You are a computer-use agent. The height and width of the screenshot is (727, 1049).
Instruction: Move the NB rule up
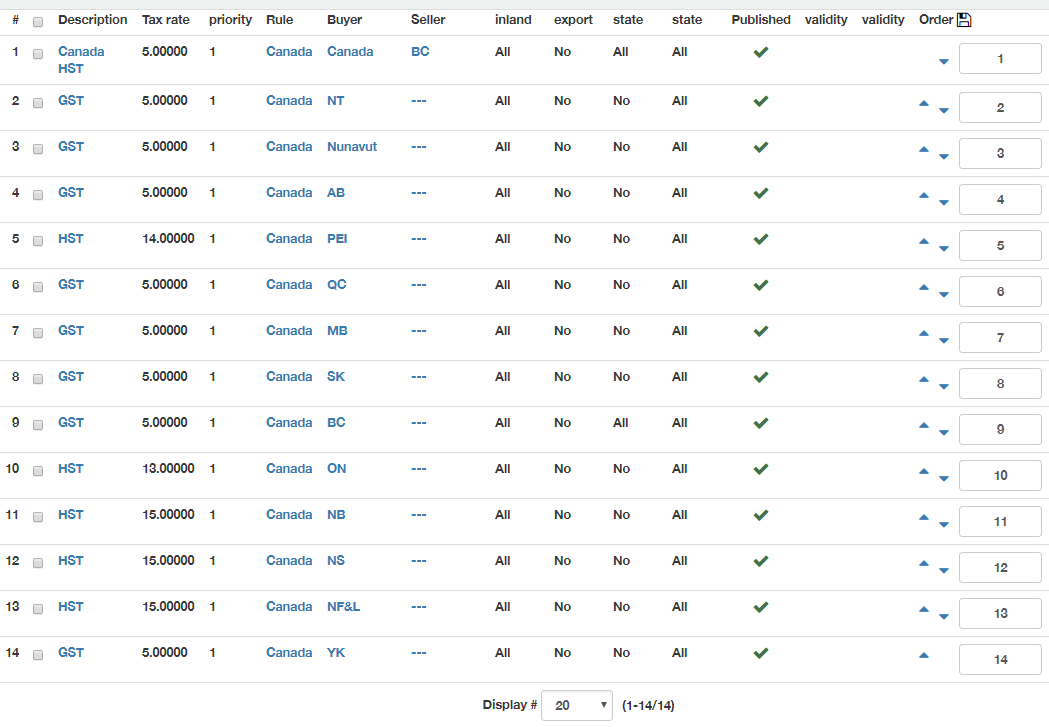pyautogui.click(x=924, y=518)
